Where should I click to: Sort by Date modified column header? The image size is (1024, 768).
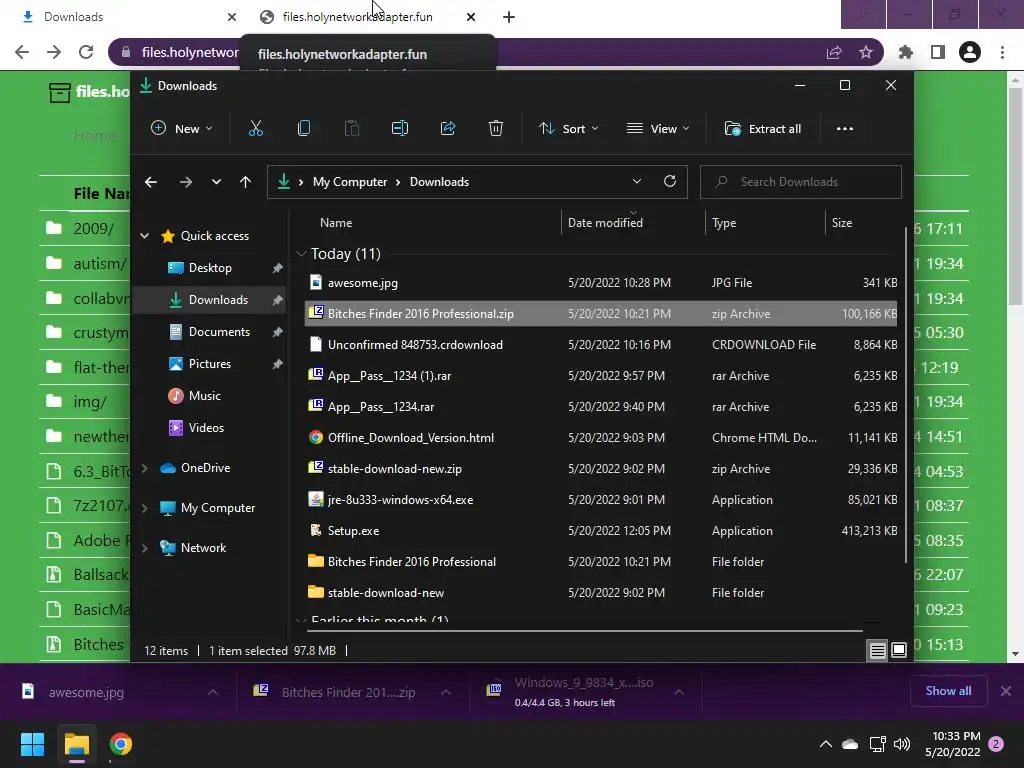click(x=633, y=223)
